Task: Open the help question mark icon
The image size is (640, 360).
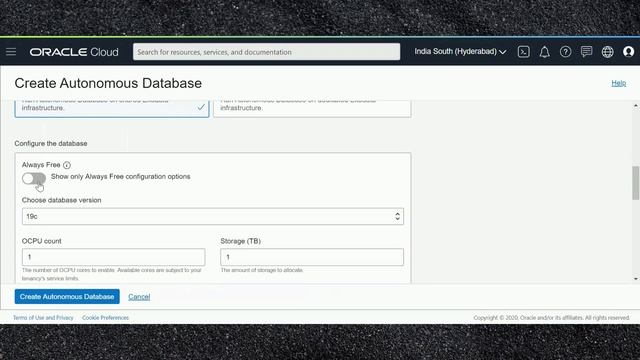Action: 565,52
